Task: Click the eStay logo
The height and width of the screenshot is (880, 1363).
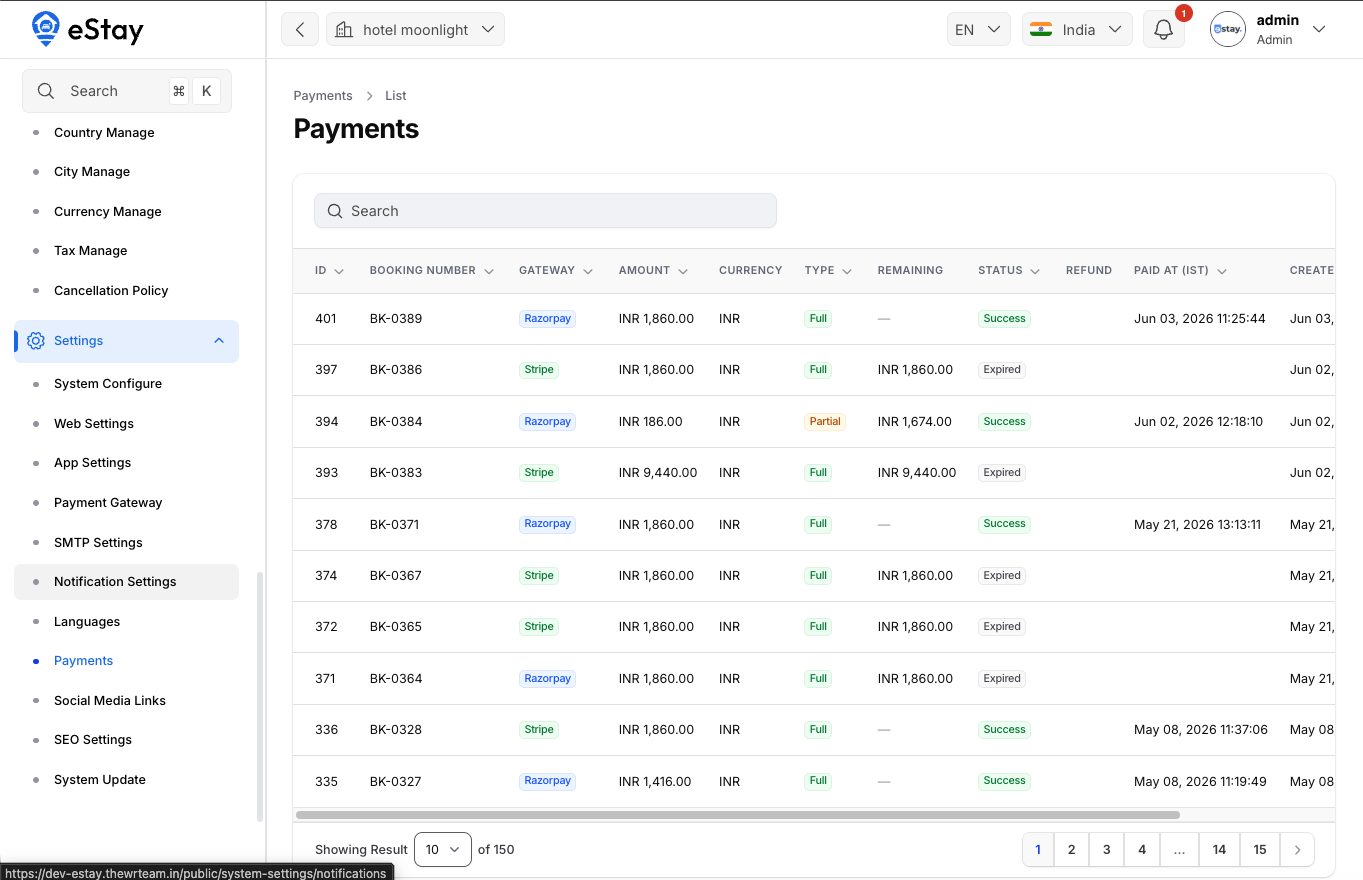Action: click(87, 30)
